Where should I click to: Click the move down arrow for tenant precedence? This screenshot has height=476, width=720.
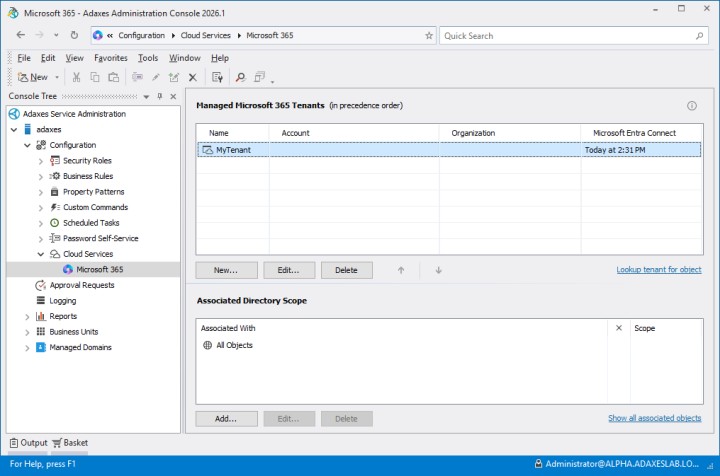438,270
